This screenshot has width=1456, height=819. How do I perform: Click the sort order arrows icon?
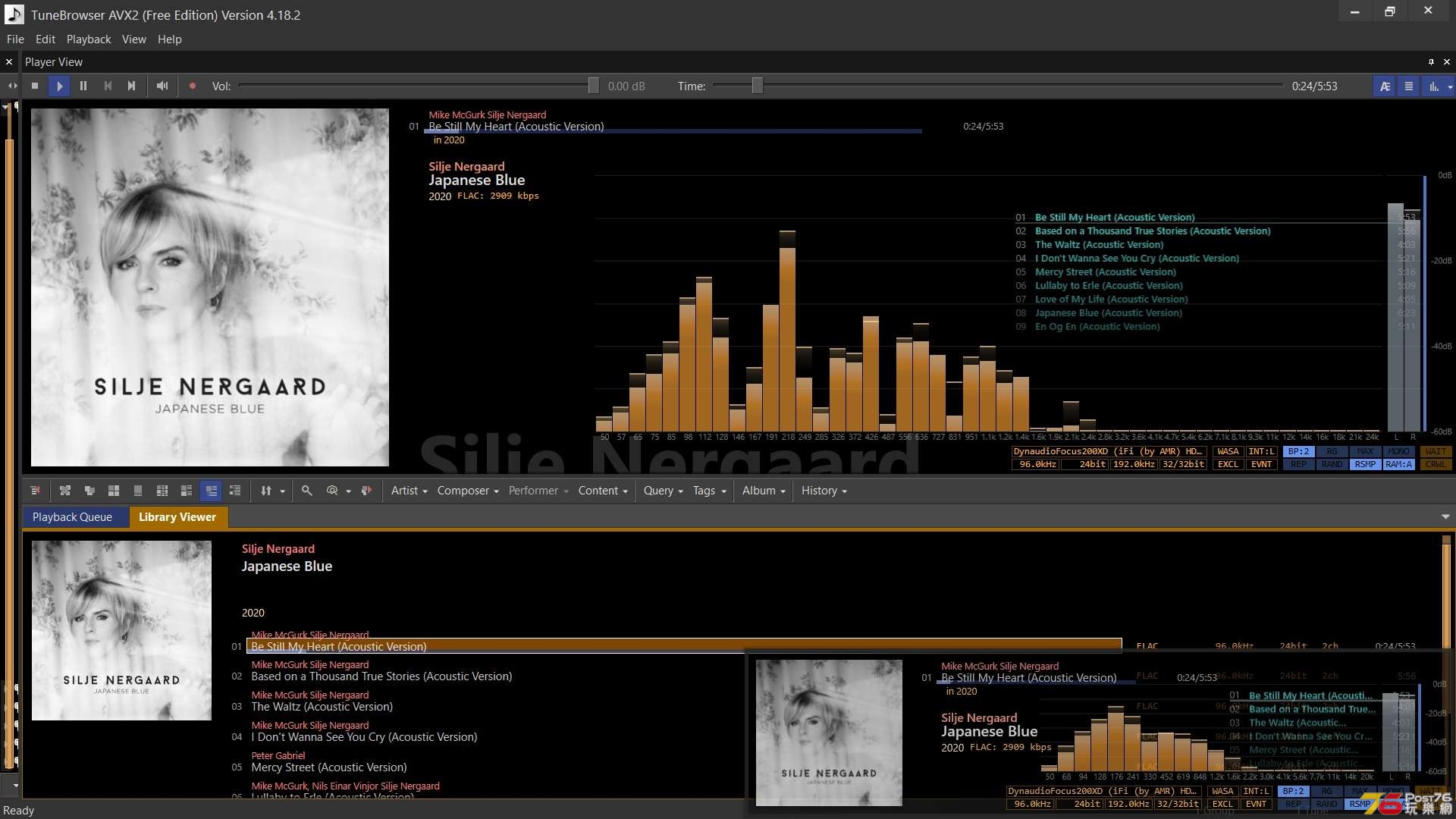(266, 491)
